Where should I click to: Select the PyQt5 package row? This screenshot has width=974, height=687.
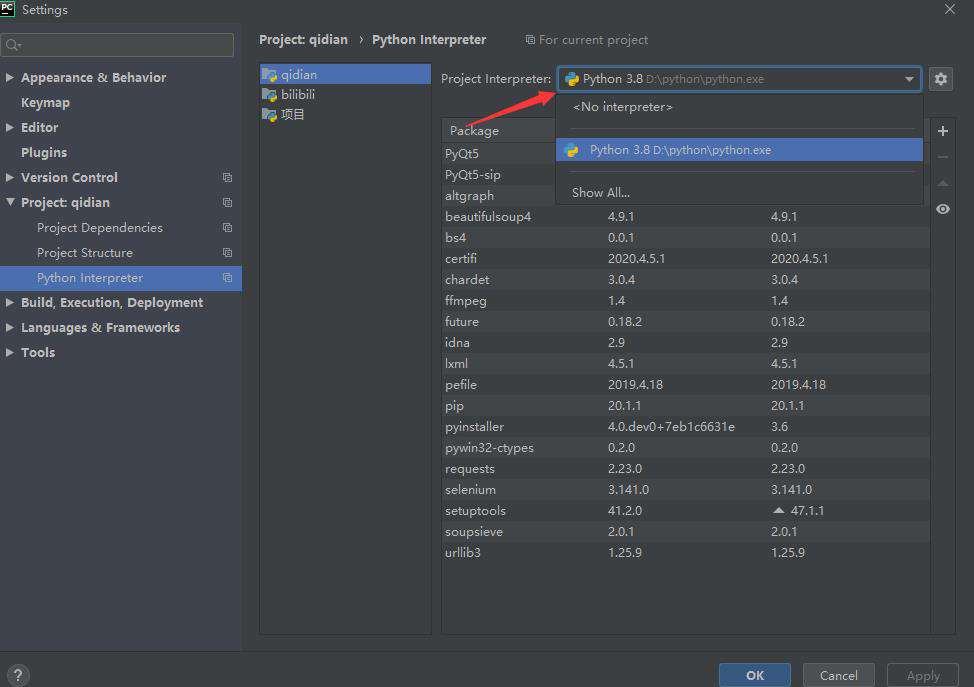(499, 153)
